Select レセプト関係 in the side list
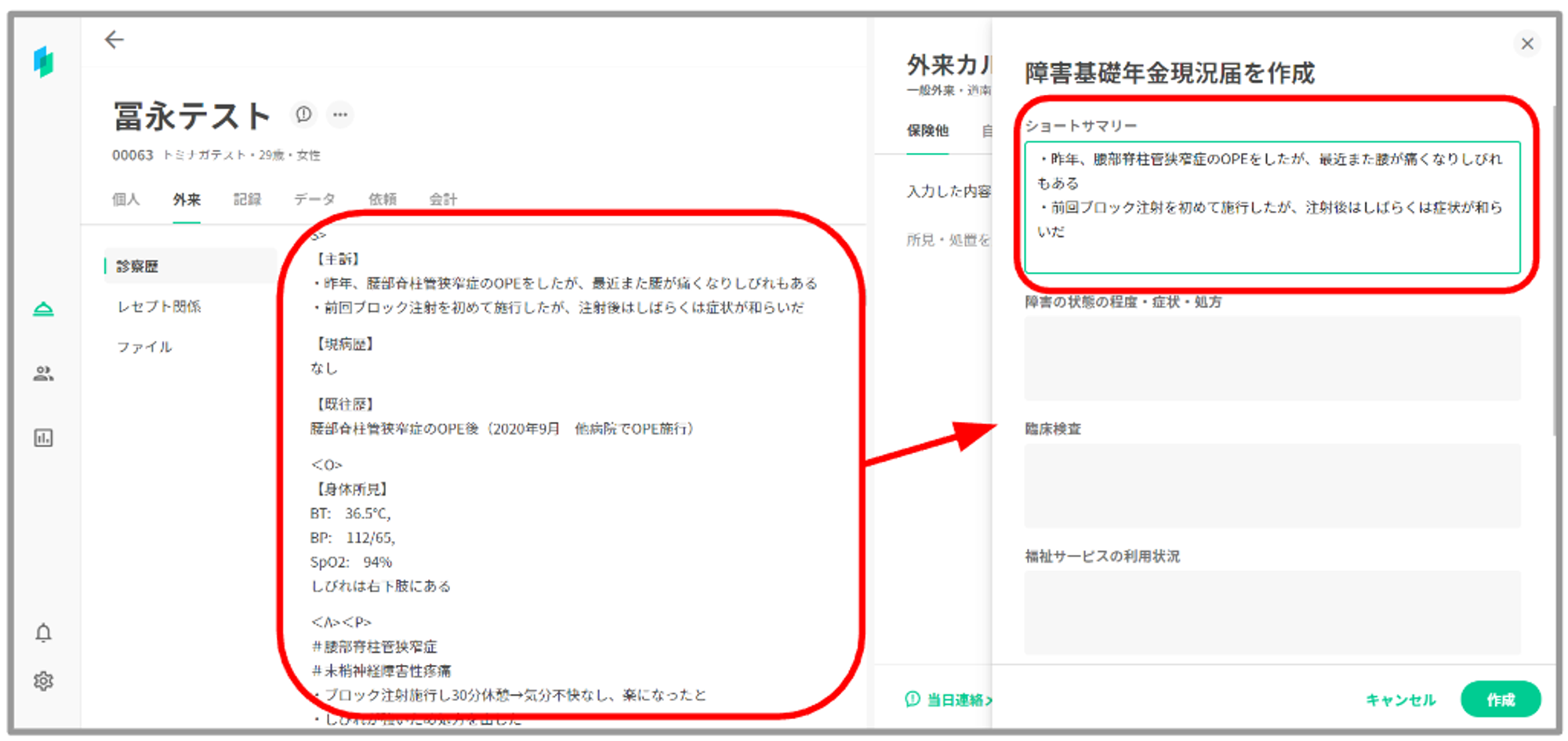Viewport: 1568px width, 741px height. [159, 307]
